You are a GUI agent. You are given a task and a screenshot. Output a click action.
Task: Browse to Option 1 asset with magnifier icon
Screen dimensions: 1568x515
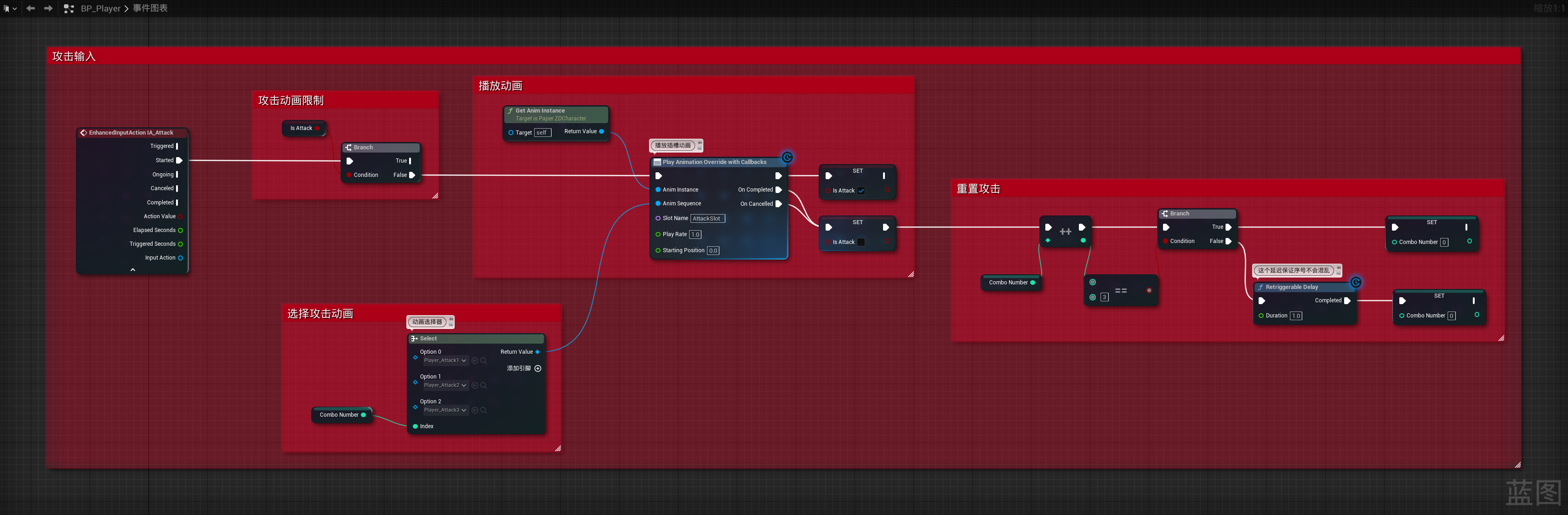point(483,385)
